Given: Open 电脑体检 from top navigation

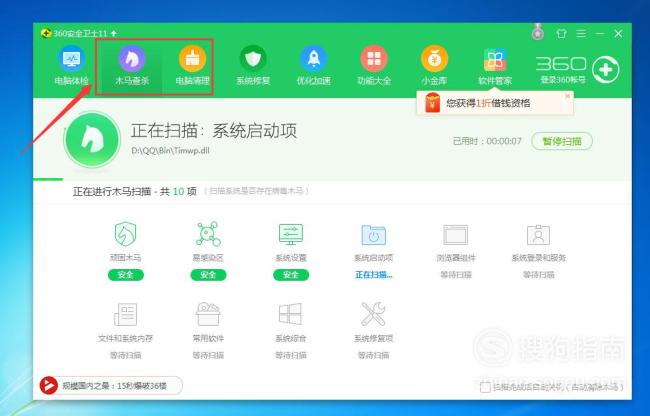Looking at the screenshot, I should tap(71, 66).
